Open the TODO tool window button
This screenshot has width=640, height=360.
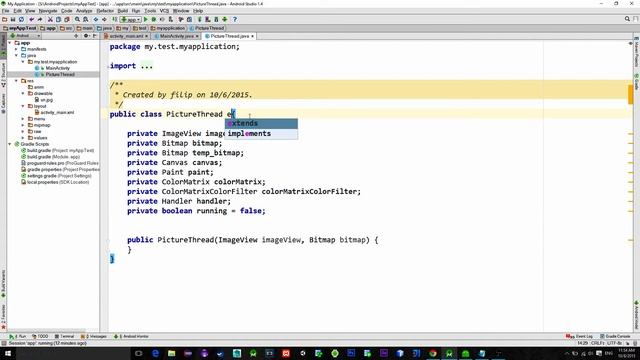(x=40, y=336)
